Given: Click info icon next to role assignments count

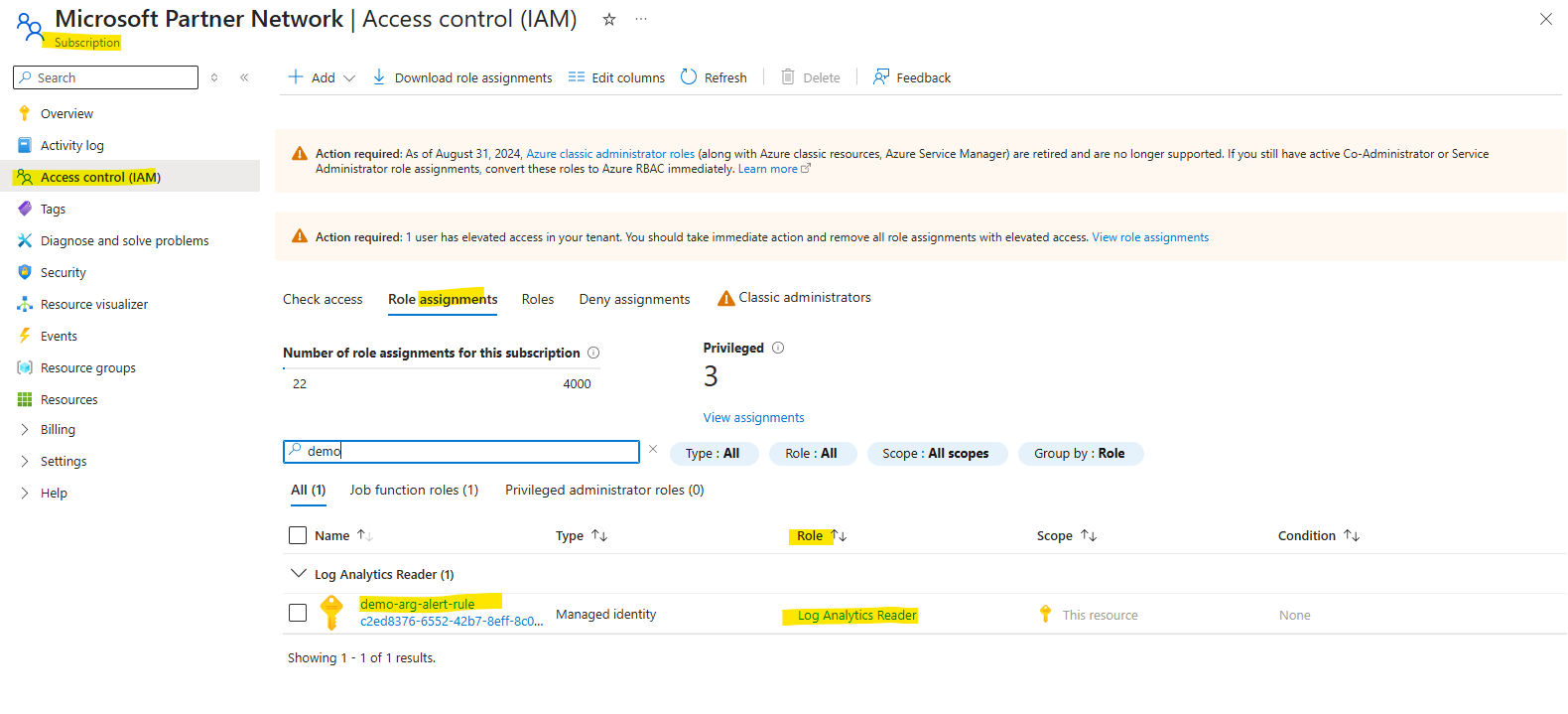Looking at the screenshot, I should tap(593, 353).
